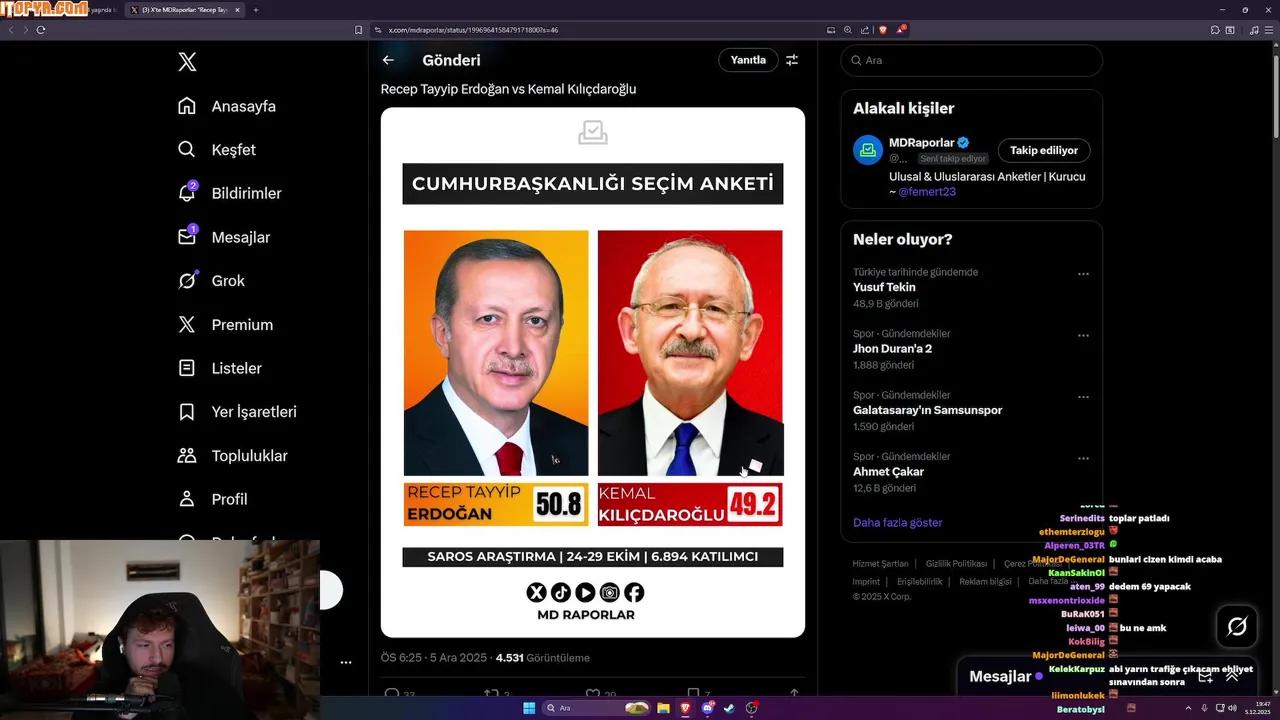Open more options for Ahmet Çakar trend

pos(1083,458)
